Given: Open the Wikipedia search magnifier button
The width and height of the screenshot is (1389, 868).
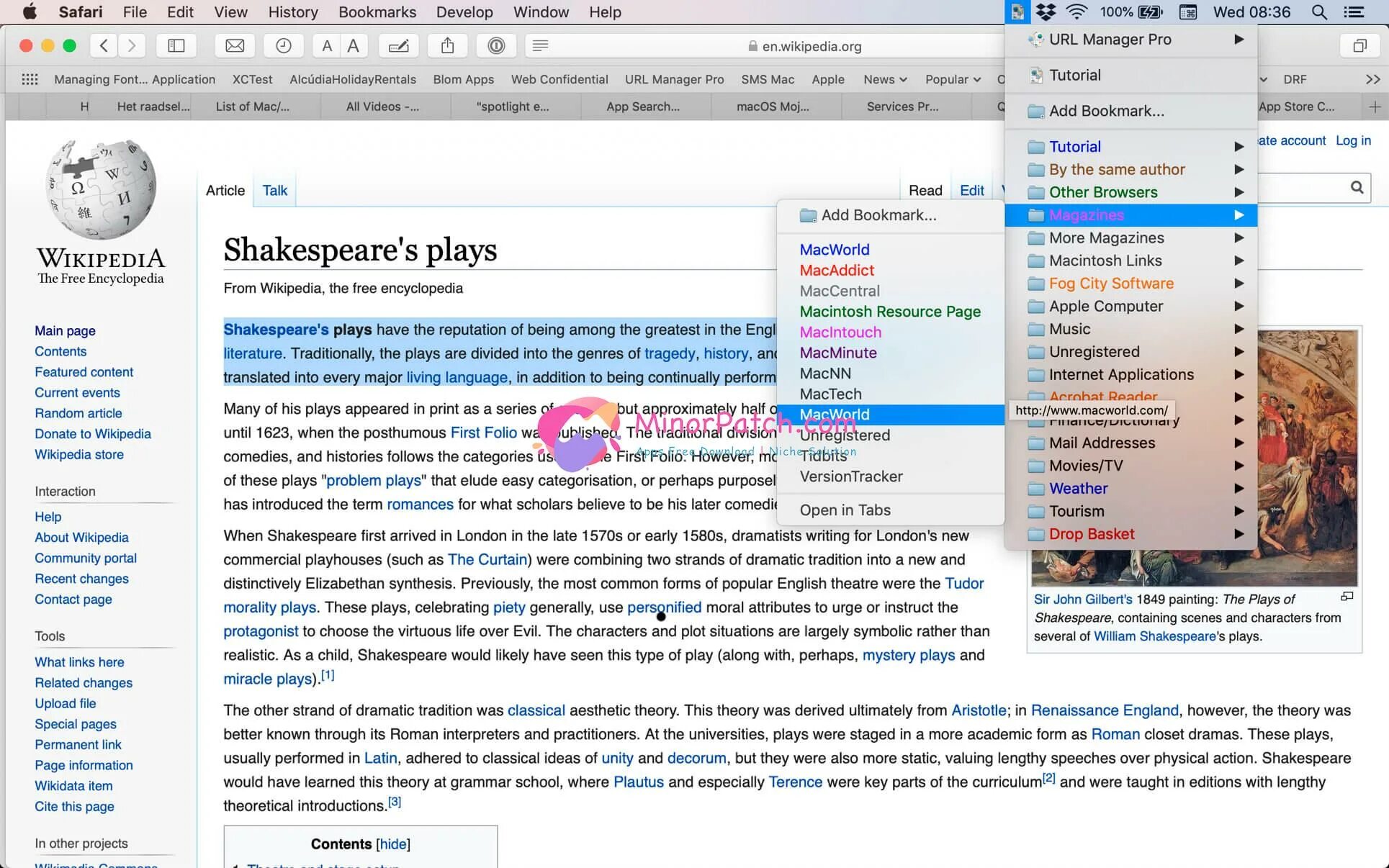Looking at the screenshot, I should click(1357, 188).
